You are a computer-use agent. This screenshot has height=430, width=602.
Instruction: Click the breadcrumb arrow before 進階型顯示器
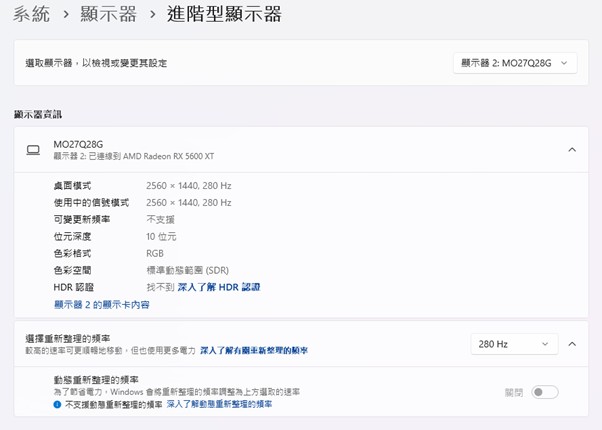pos(151,15)
